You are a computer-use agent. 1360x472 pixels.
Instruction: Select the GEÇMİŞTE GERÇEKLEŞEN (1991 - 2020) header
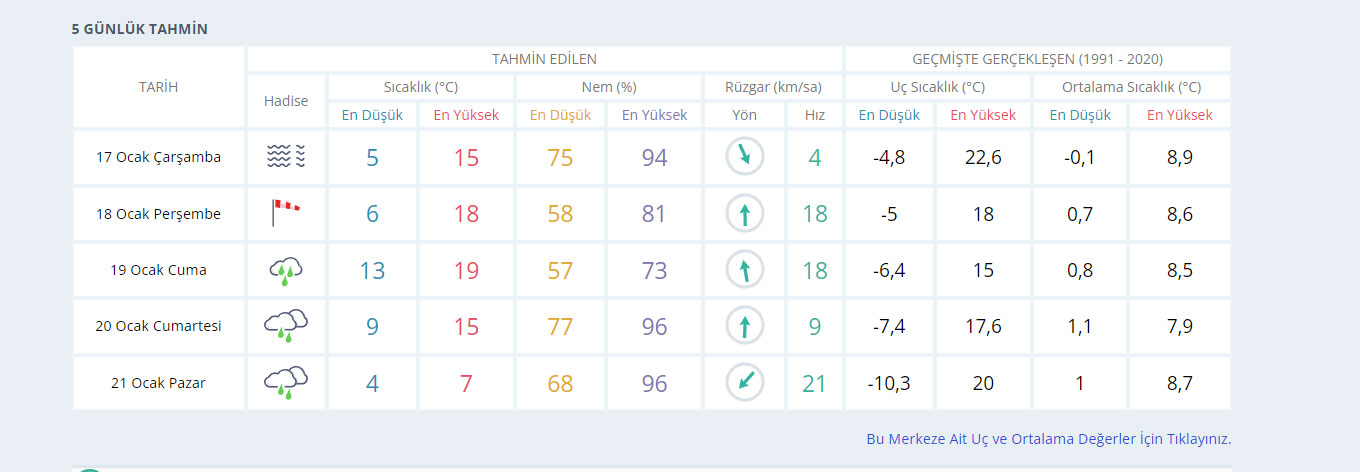point(1037,59)
